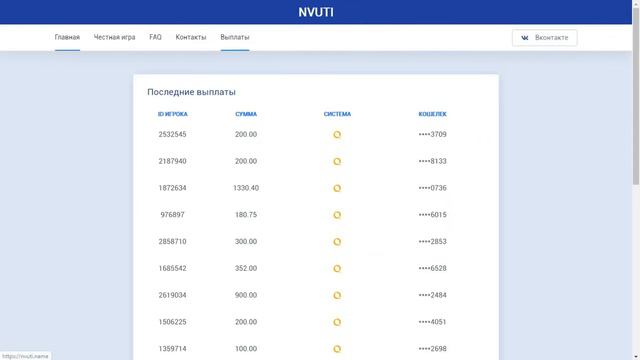640x360 pixels.
Task: Select player ID 1506225
Action: (x=172, y=322)
